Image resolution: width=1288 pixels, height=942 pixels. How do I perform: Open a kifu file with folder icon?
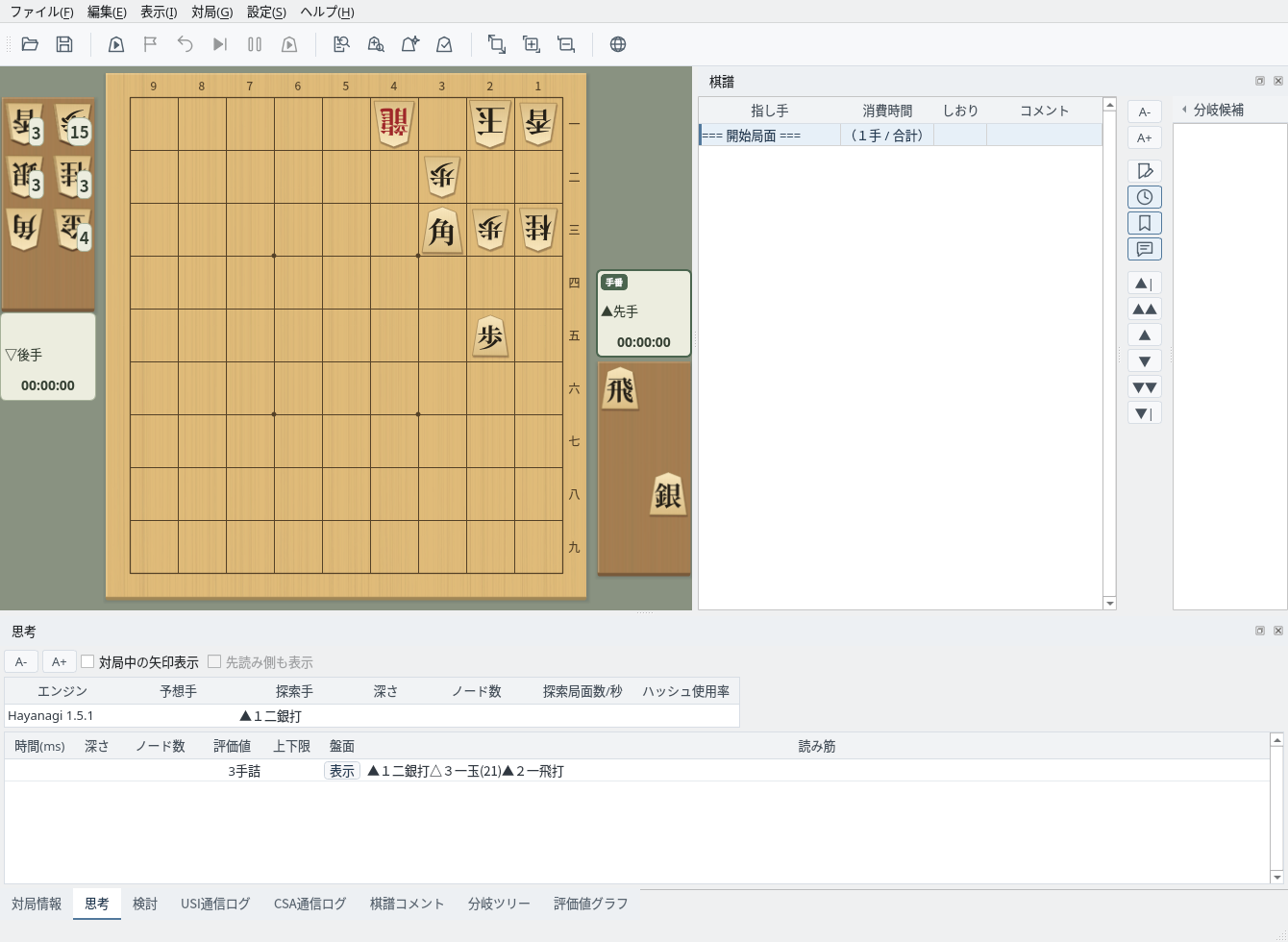30,44
